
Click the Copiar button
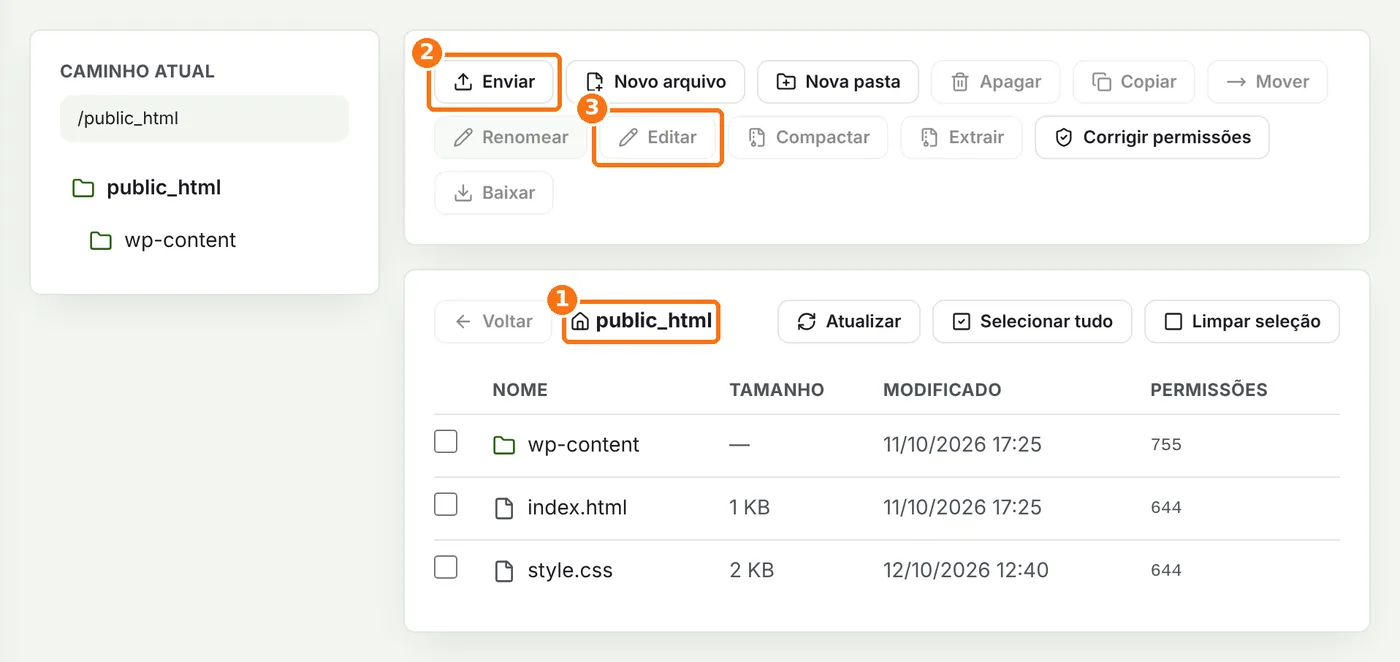(1134, 82)
